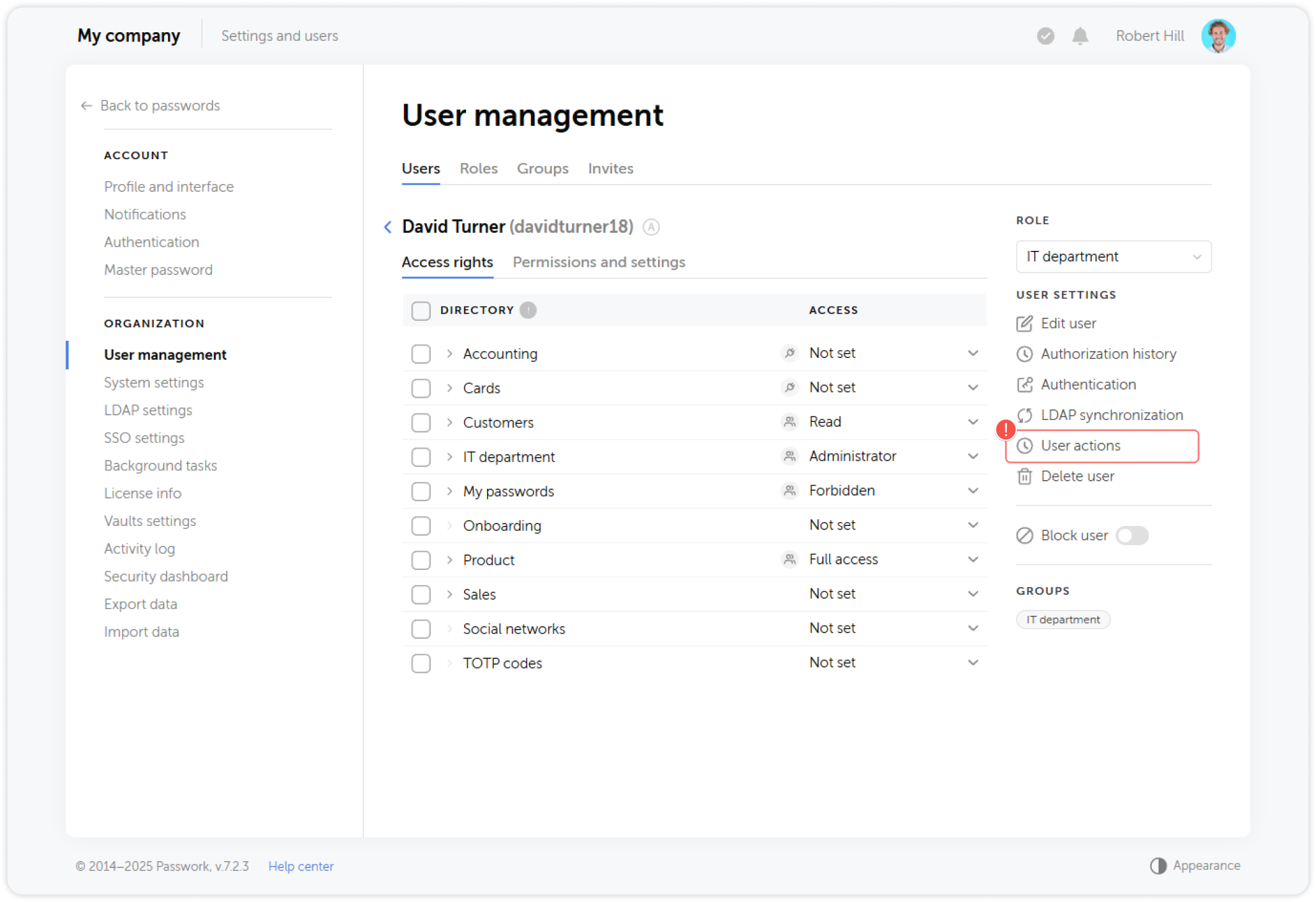Image resolution: width=1316 pixels, height=902 pixels.
Task: Click the info icon next to Directory
Action: [528, 310]
